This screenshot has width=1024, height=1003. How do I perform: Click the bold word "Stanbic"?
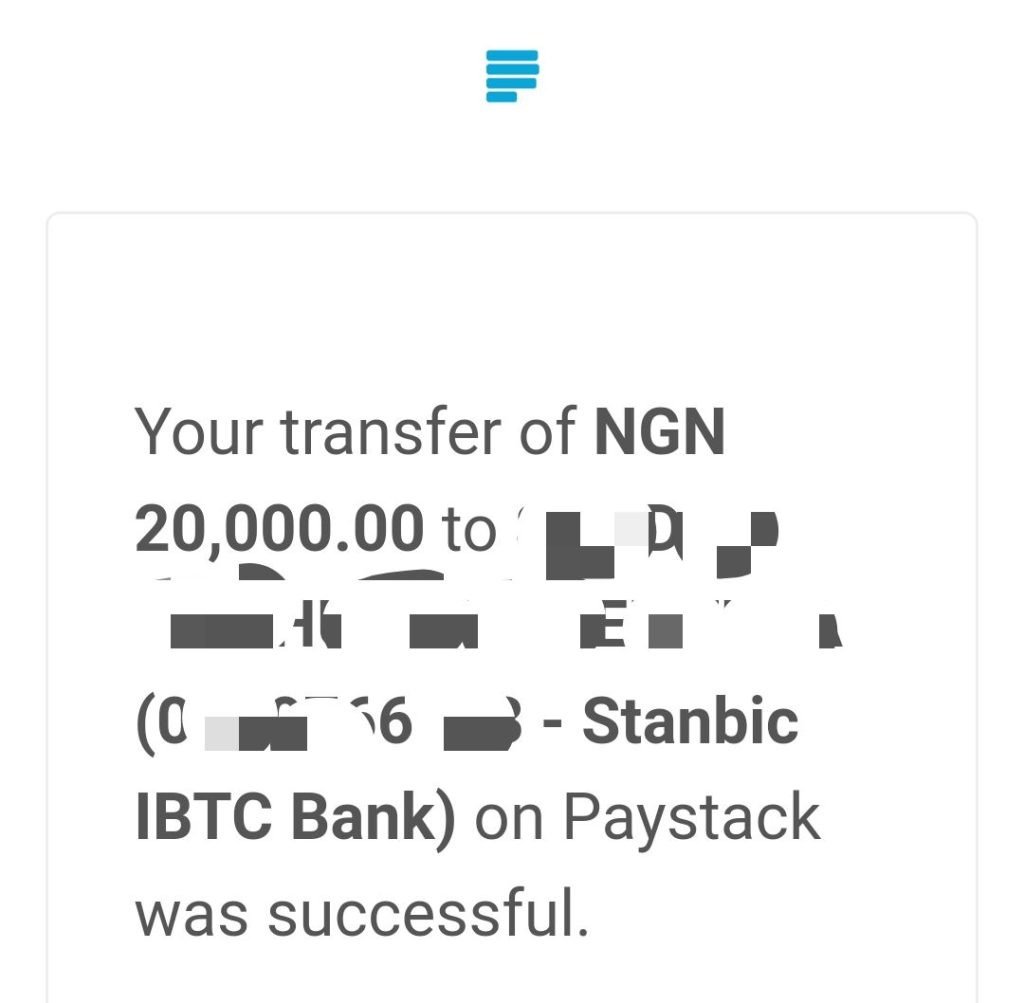pos(690,721)
